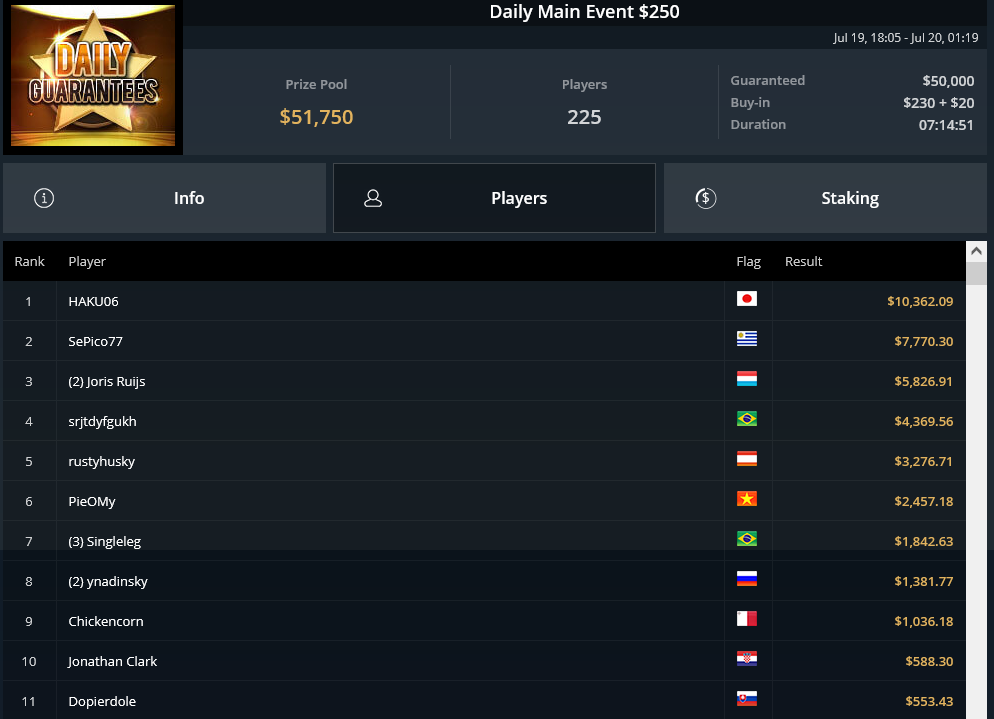Click the scrollbar up arrow
994x719 pixels.
[976, 251]
